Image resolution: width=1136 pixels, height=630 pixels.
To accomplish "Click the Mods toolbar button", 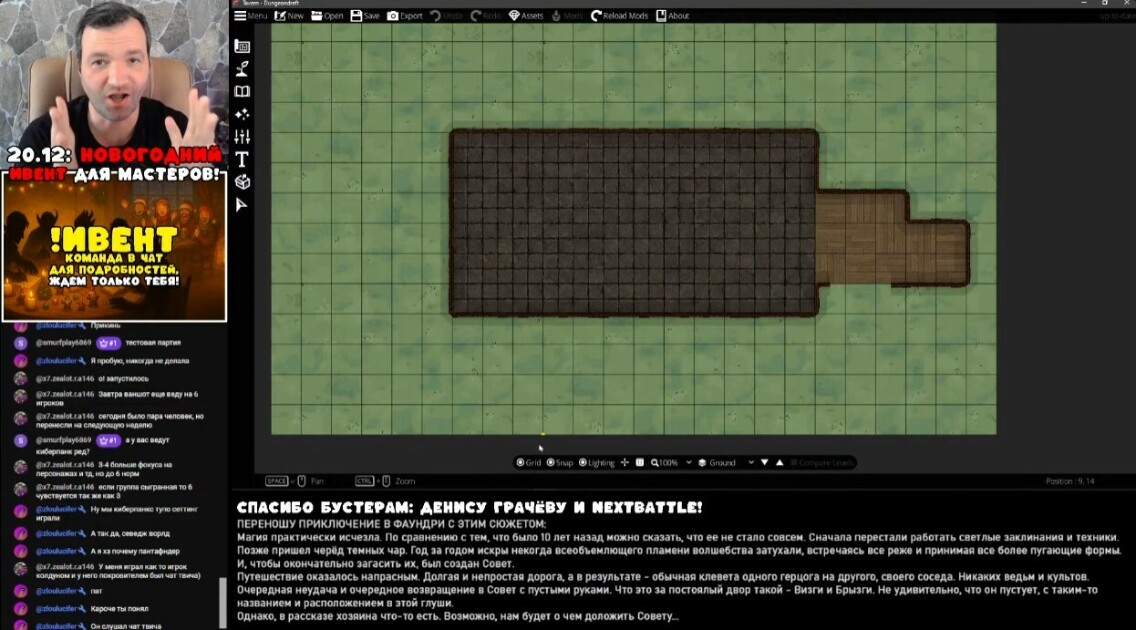I will click(x=567, y=15).
